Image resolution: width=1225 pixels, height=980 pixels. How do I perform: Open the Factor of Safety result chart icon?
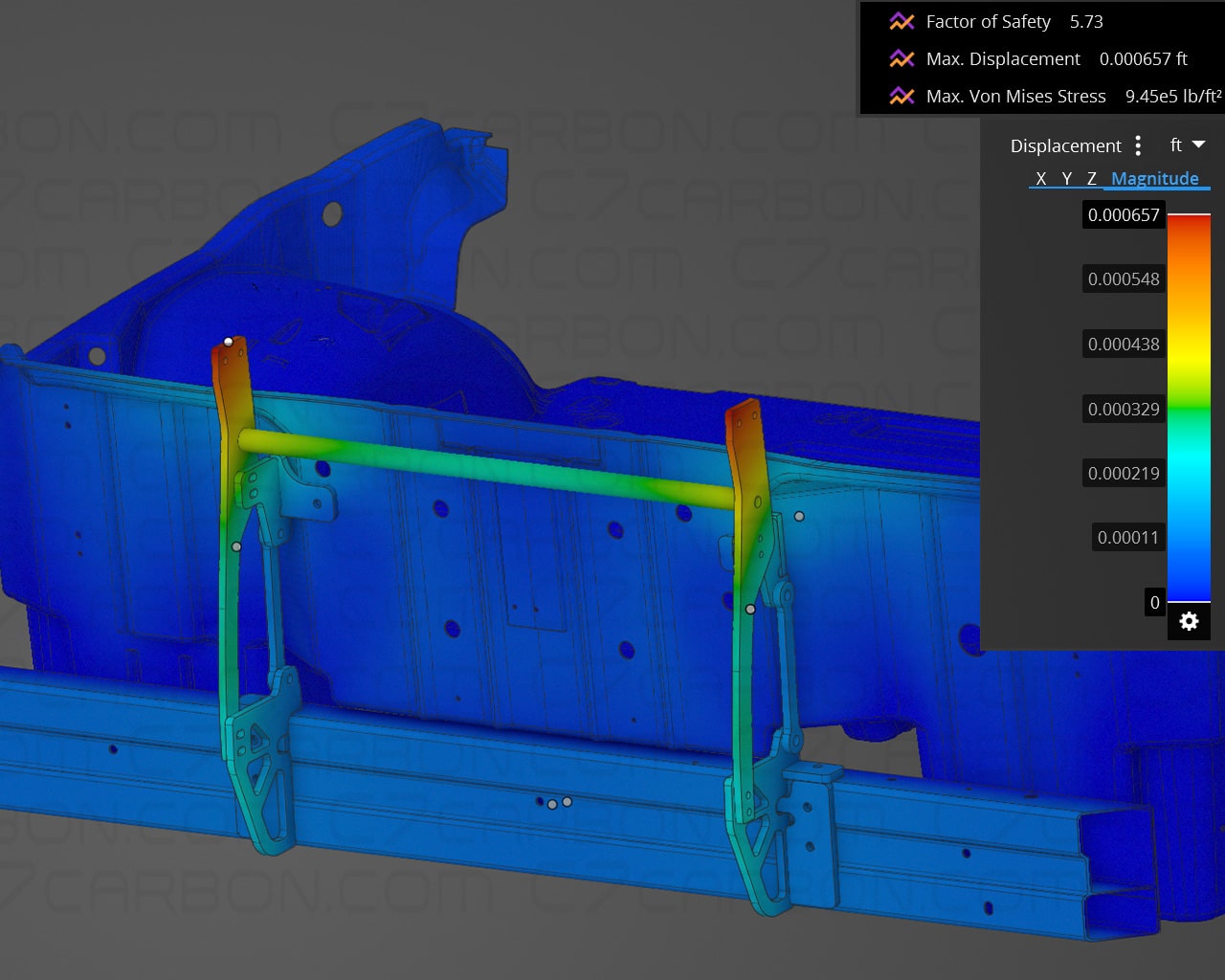[901, 21]
